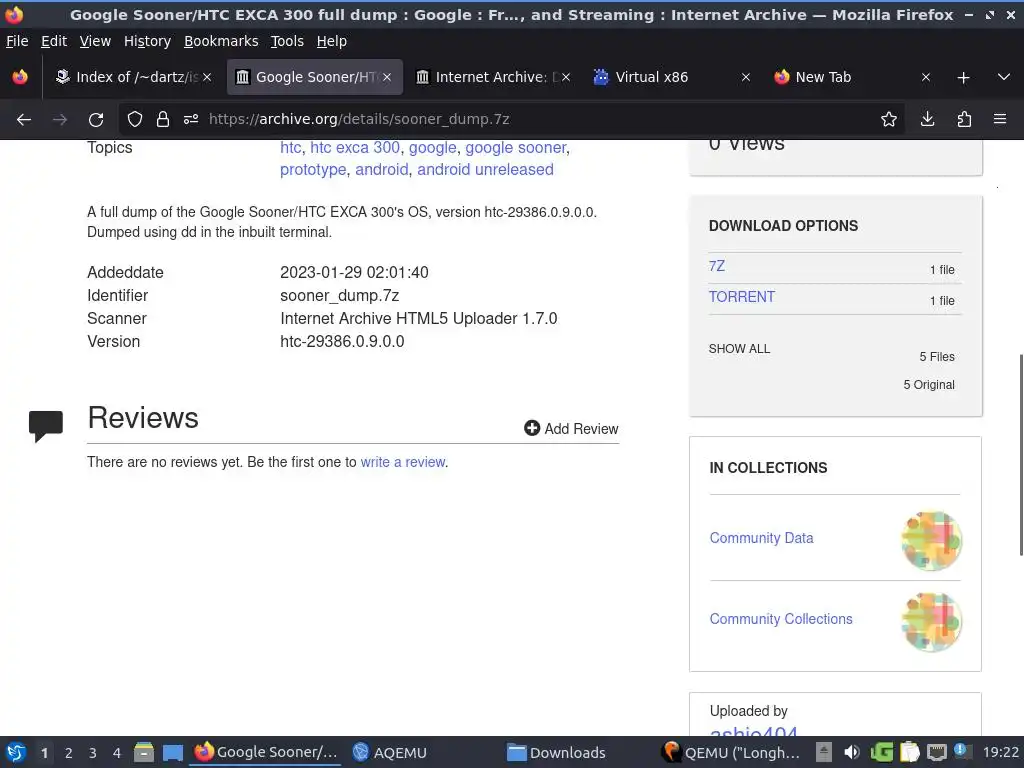
Task: Download the 7Z file option
Action: pos(716,266)
